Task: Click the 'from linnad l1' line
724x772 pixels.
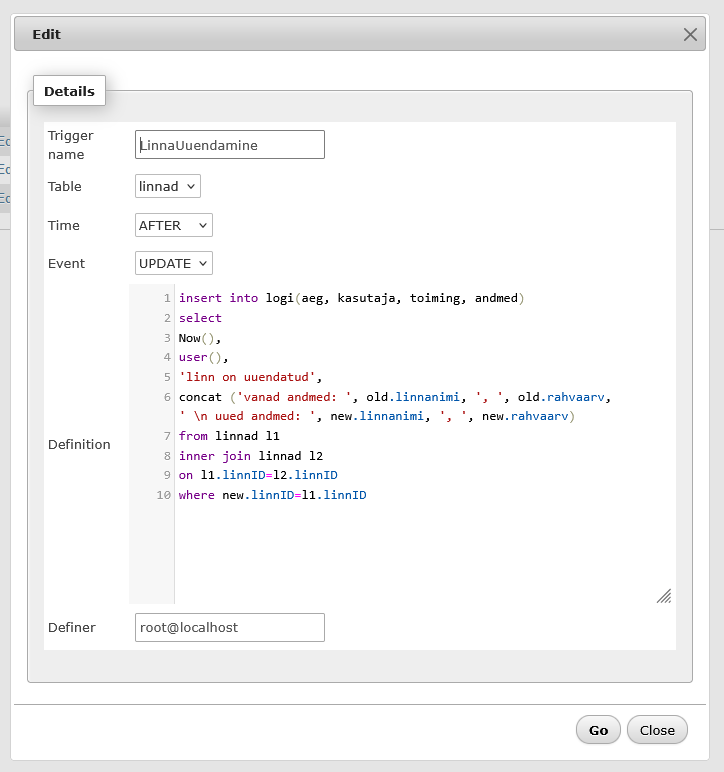Action: [x=229, y=436]
